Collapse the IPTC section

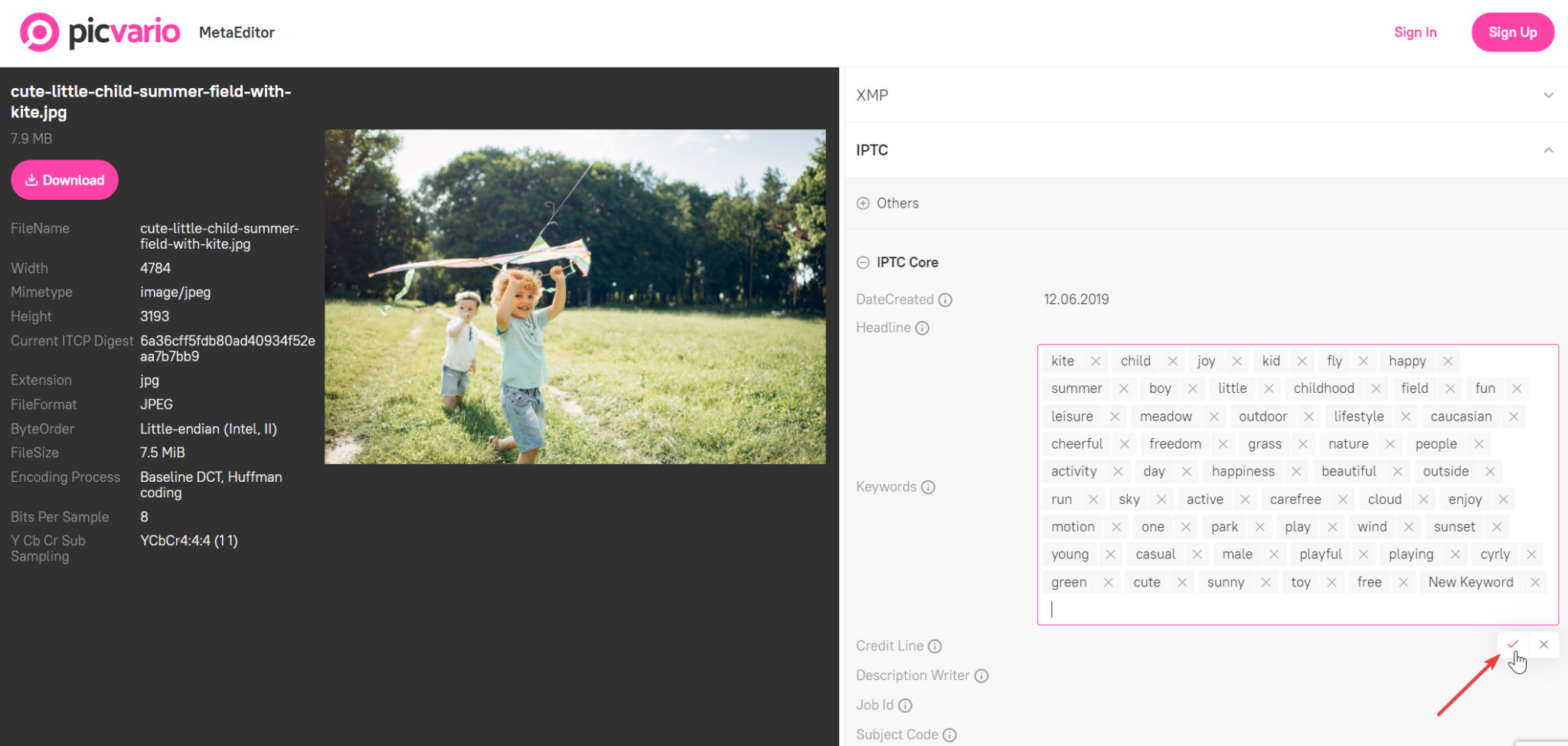click(x=1549, y=150)
